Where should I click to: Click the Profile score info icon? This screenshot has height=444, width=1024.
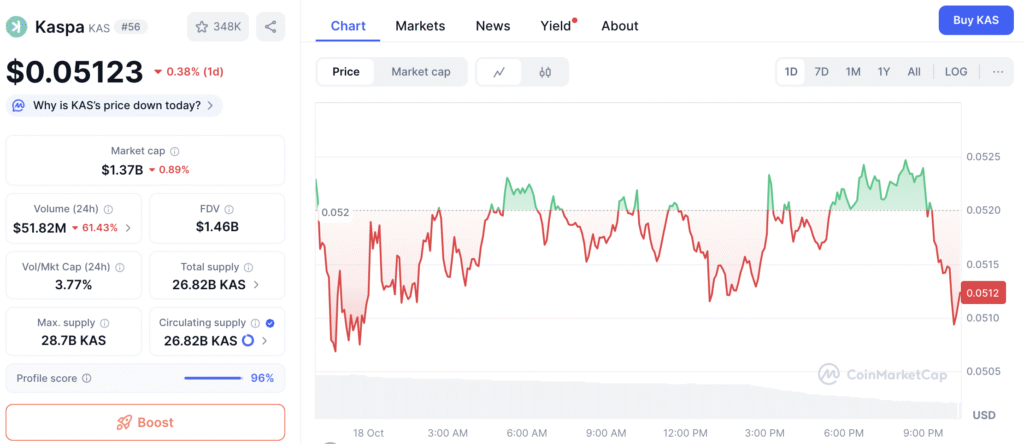(x=87, y=378)
